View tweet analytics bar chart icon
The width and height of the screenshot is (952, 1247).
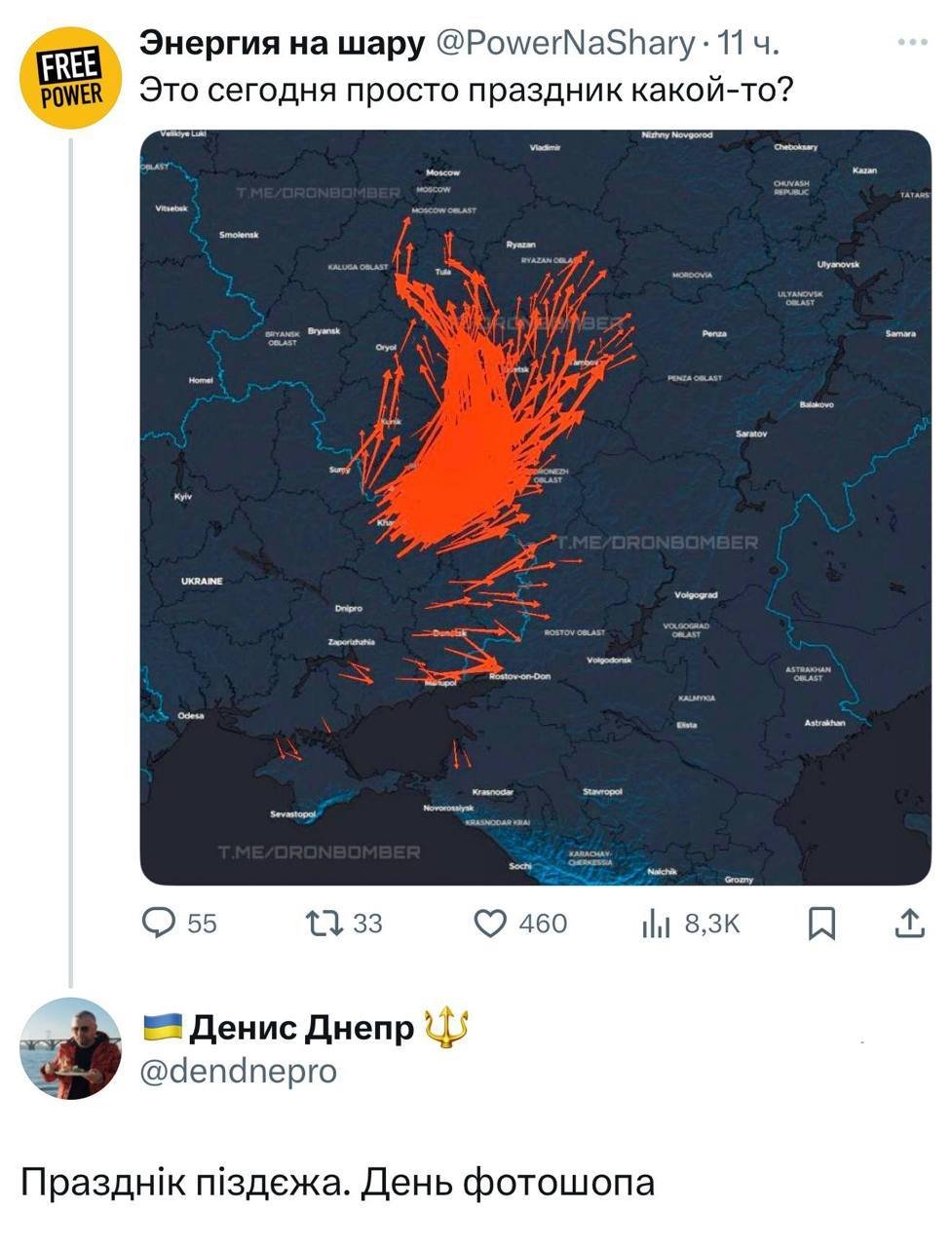(657, 924)
